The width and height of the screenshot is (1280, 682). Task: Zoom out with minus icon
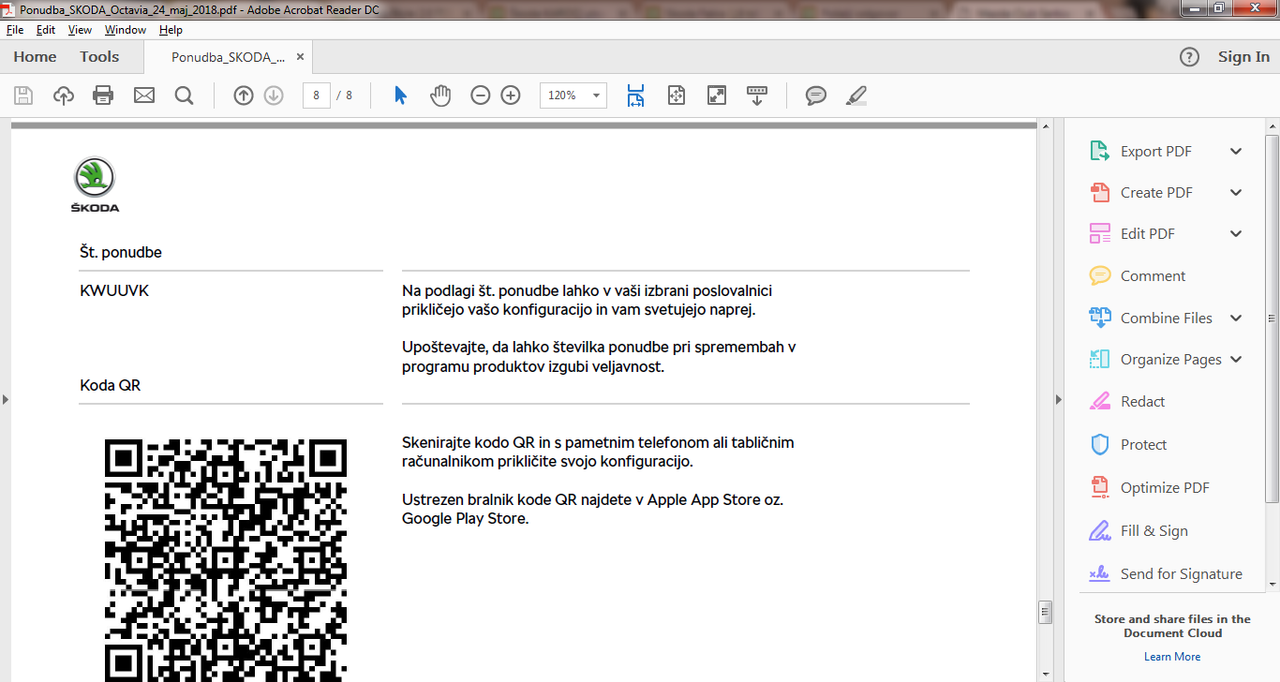coord(481,96)
